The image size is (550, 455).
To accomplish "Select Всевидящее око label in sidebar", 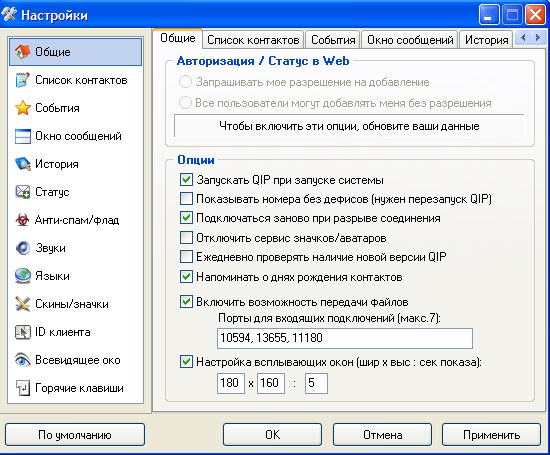I will click(x=78, y=360).
